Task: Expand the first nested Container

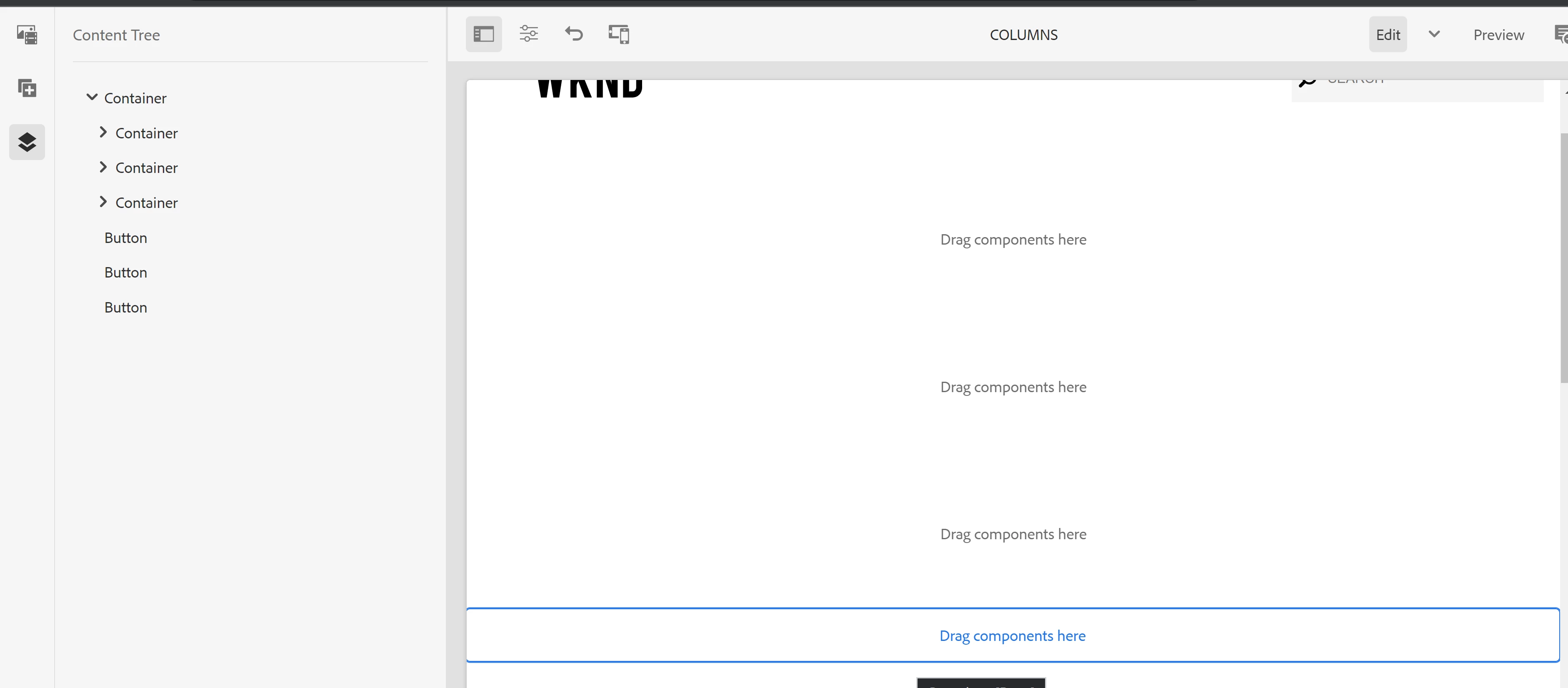Action: (103, 132)
